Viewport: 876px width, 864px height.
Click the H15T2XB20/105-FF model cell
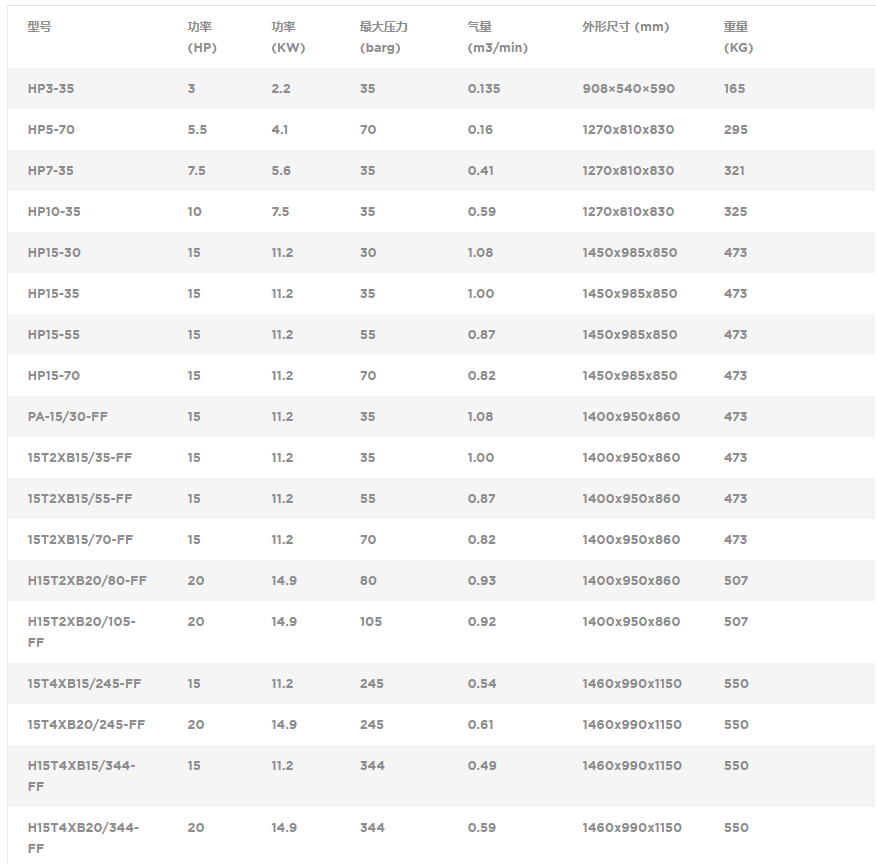pos(81,631)
